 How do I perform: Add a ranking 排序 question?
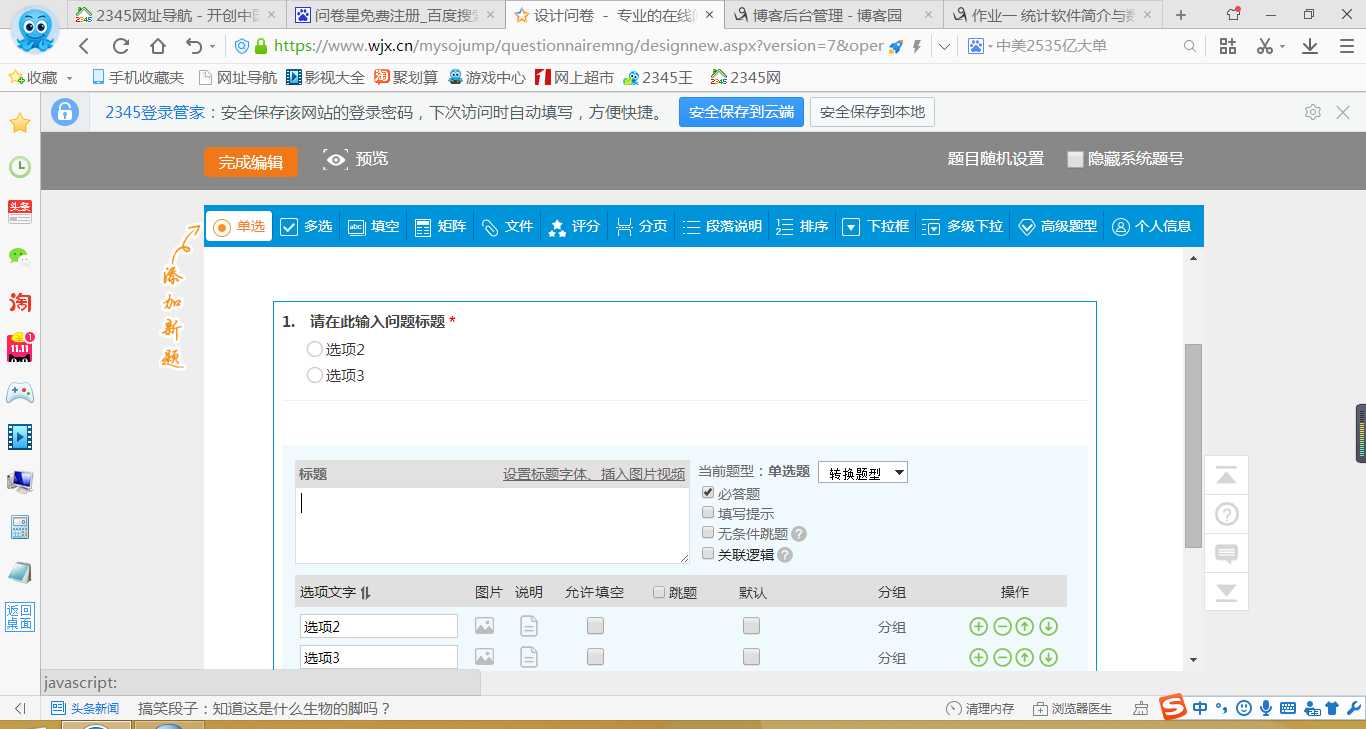coord(802,227)
